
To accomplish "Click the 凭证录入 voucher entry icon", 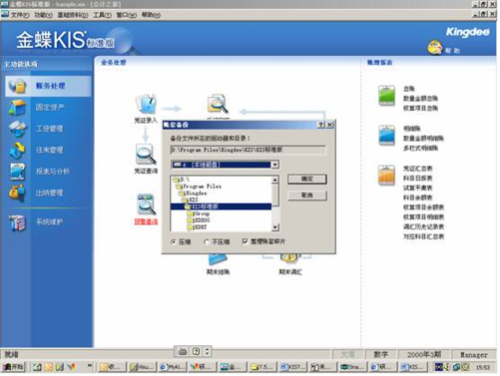I will [146, 104].
